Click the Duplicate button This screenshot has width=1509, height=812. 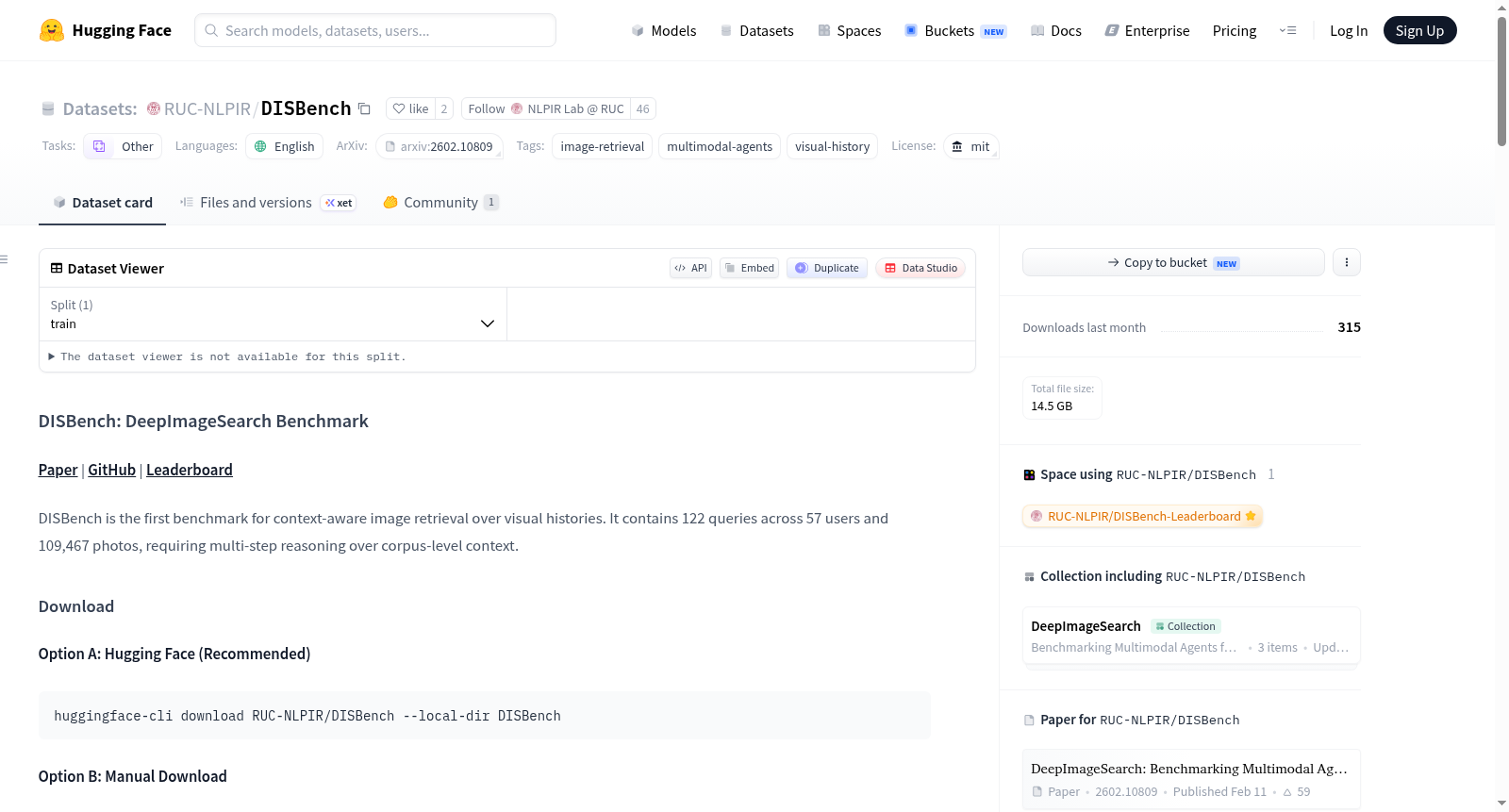[x=827, y=268]
